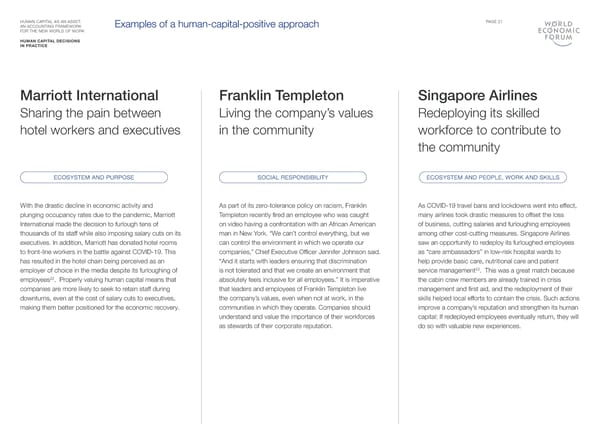Click page title 'Examples of a human-capital-positive approach'
600x424 pixels.
tap(217, 24)
